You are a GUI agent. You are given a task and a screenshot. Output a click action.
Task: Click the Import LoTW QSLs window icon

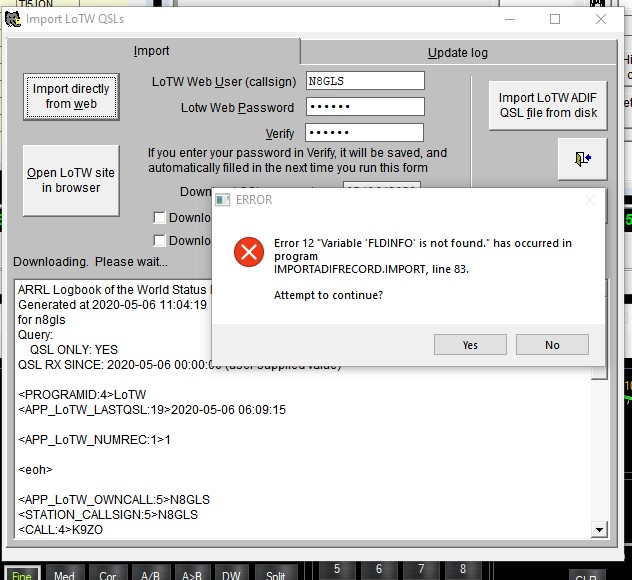[12, 18]
